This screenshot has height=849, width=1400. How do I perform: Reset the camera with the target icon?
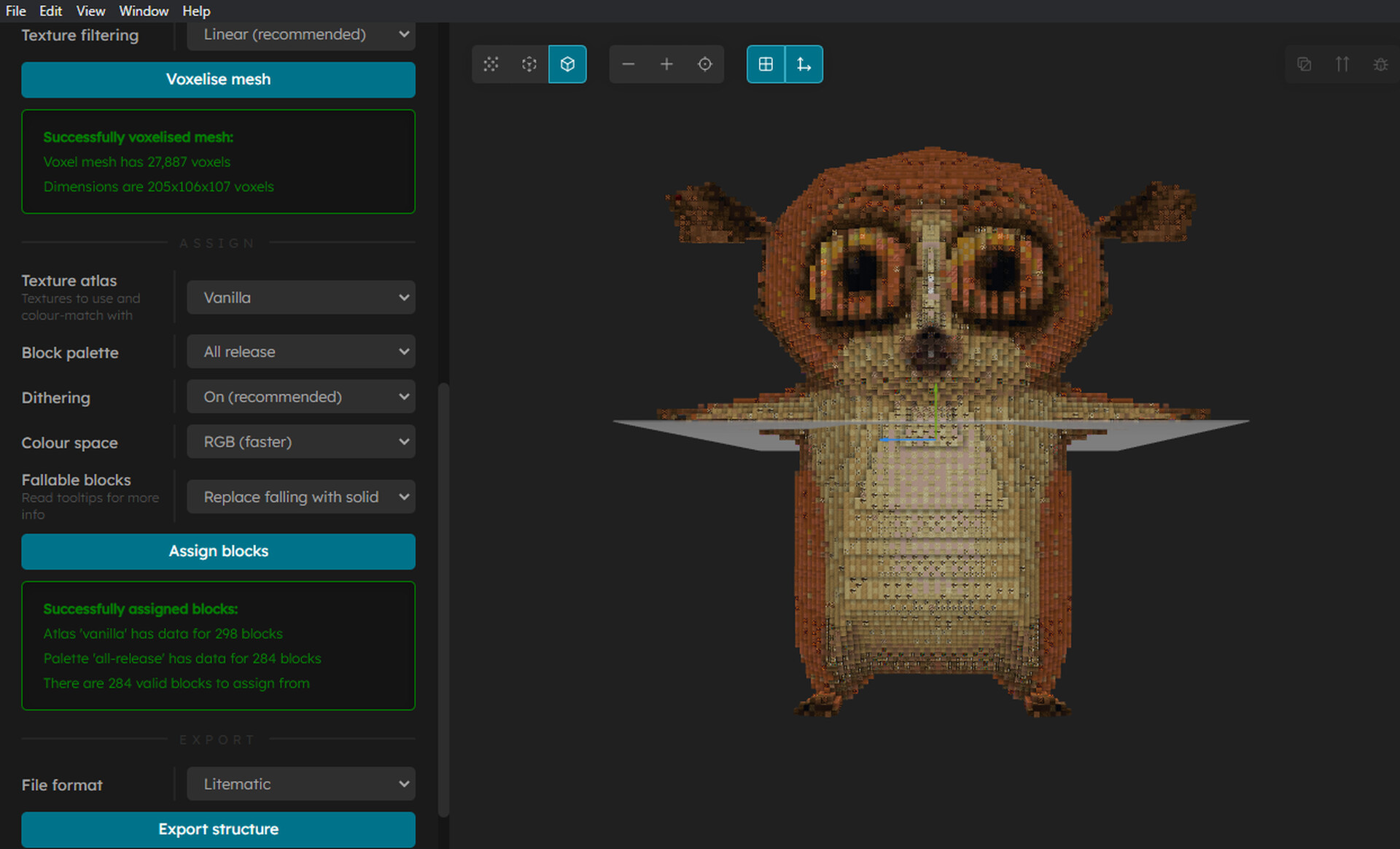pos(704,64)
